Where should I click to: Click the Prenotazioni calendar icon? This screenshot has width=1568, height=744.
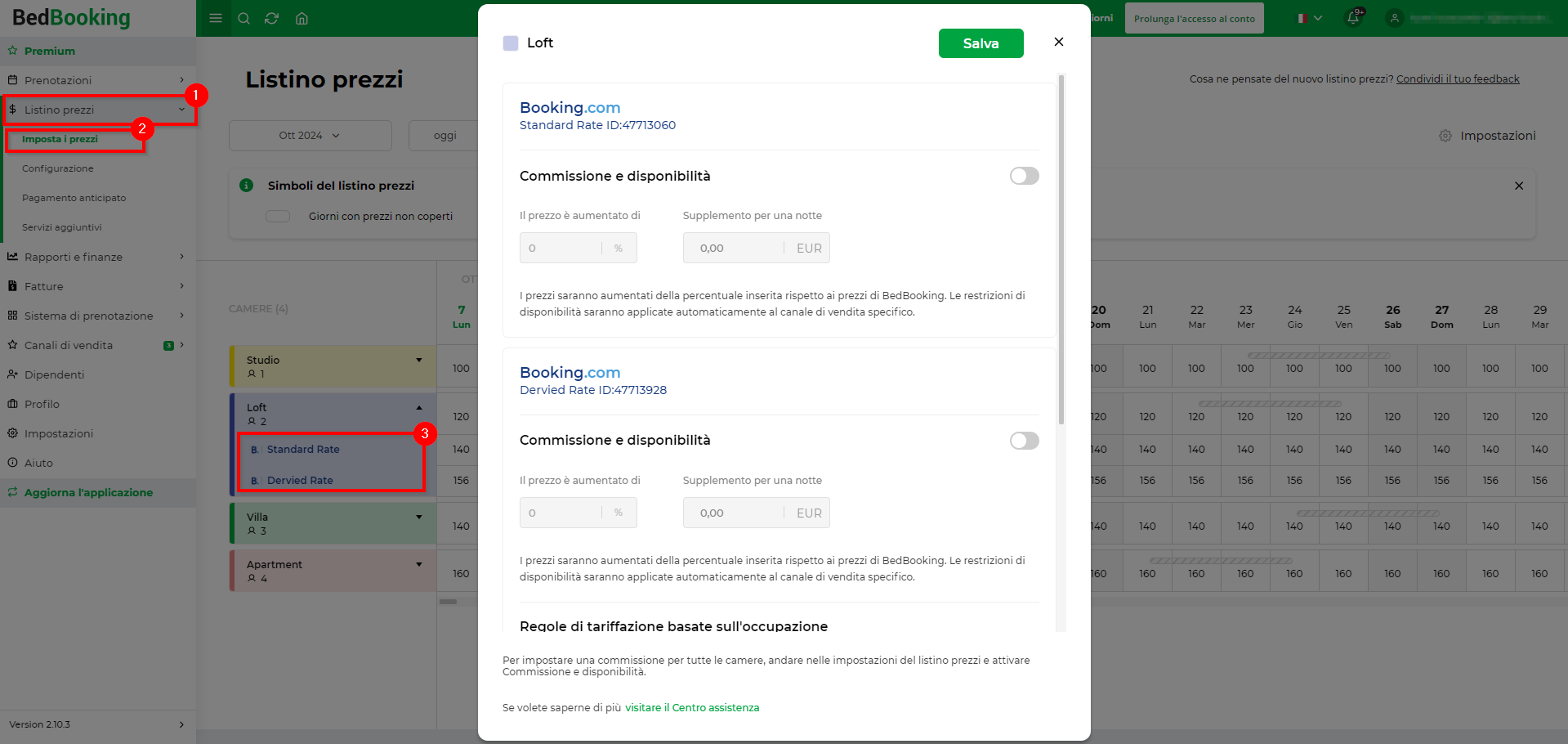[x=12, y=80]
